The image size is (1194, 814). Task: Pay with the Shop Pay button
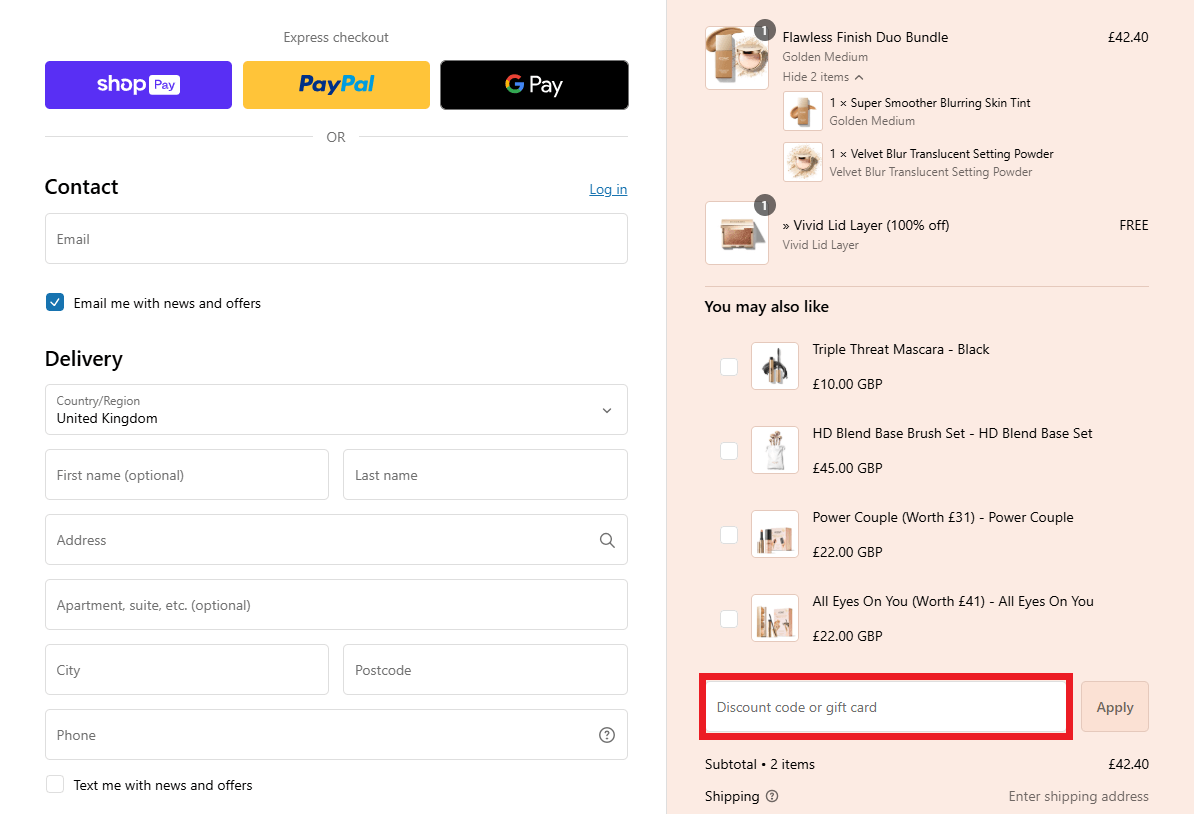tap(139, 85)
